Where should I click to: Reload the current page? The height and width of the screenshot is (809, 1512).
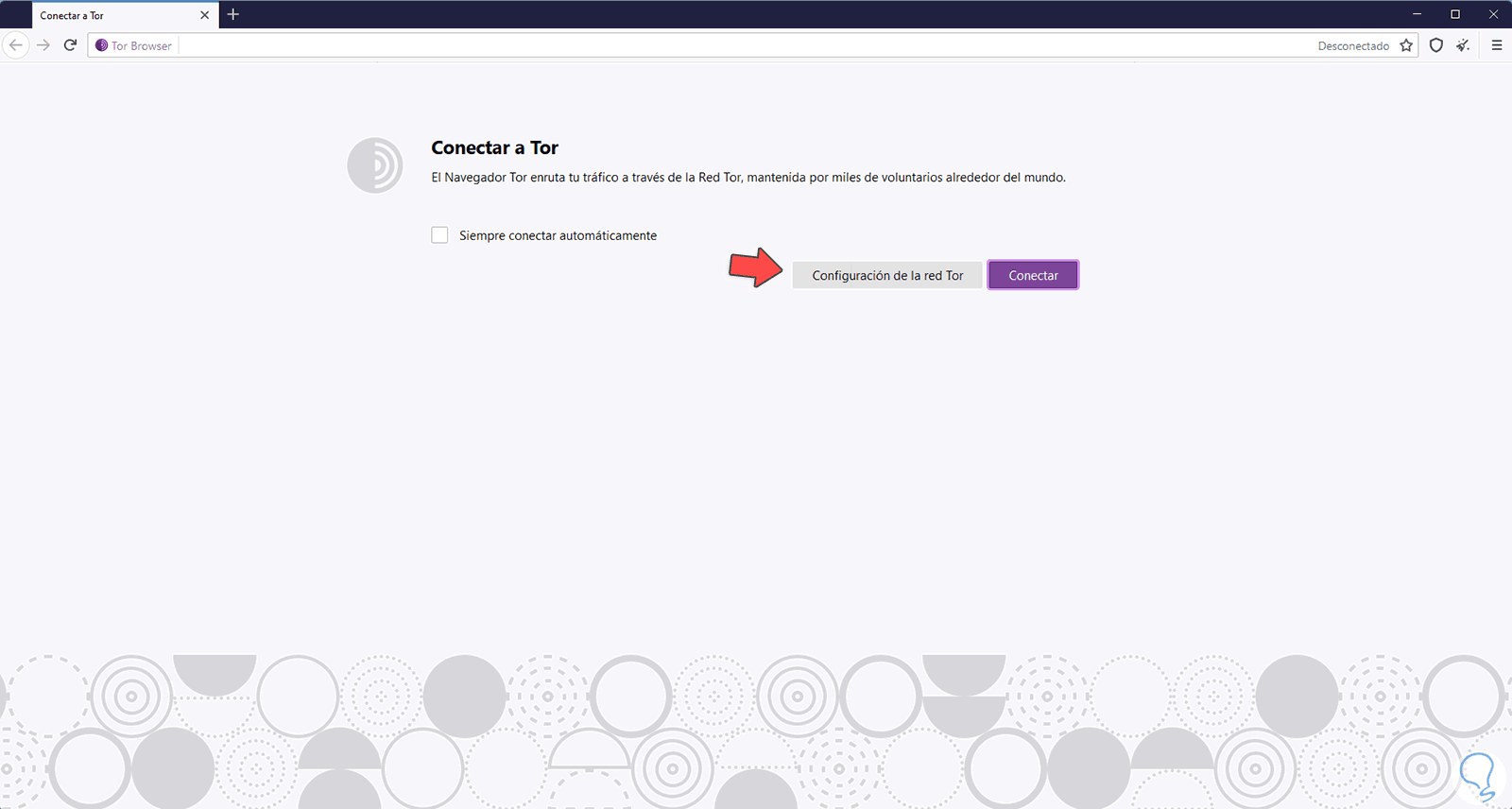click(70, 45)
